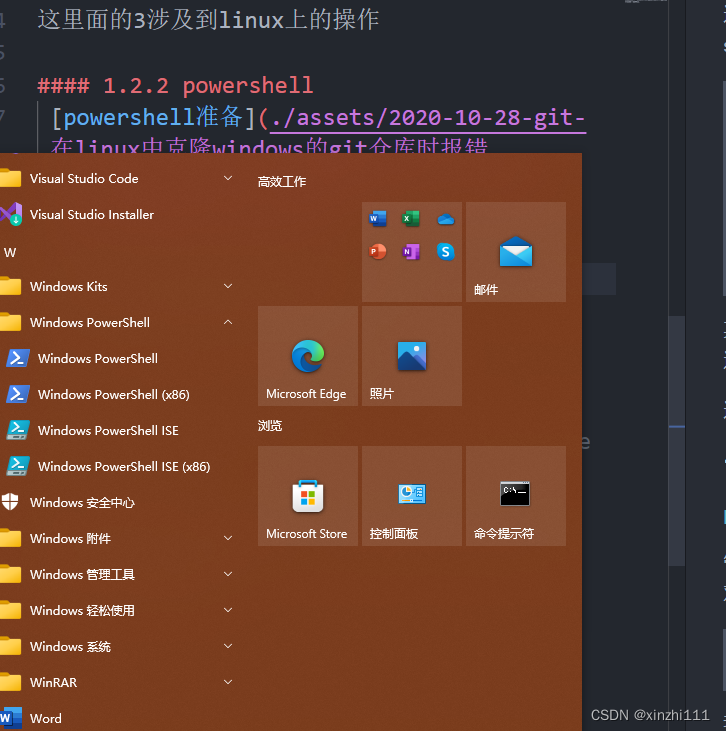Click Windows PowerShell app icon
Image resolution: width=726 pixels, height=731 pixels.
click(x=18, y=358)
